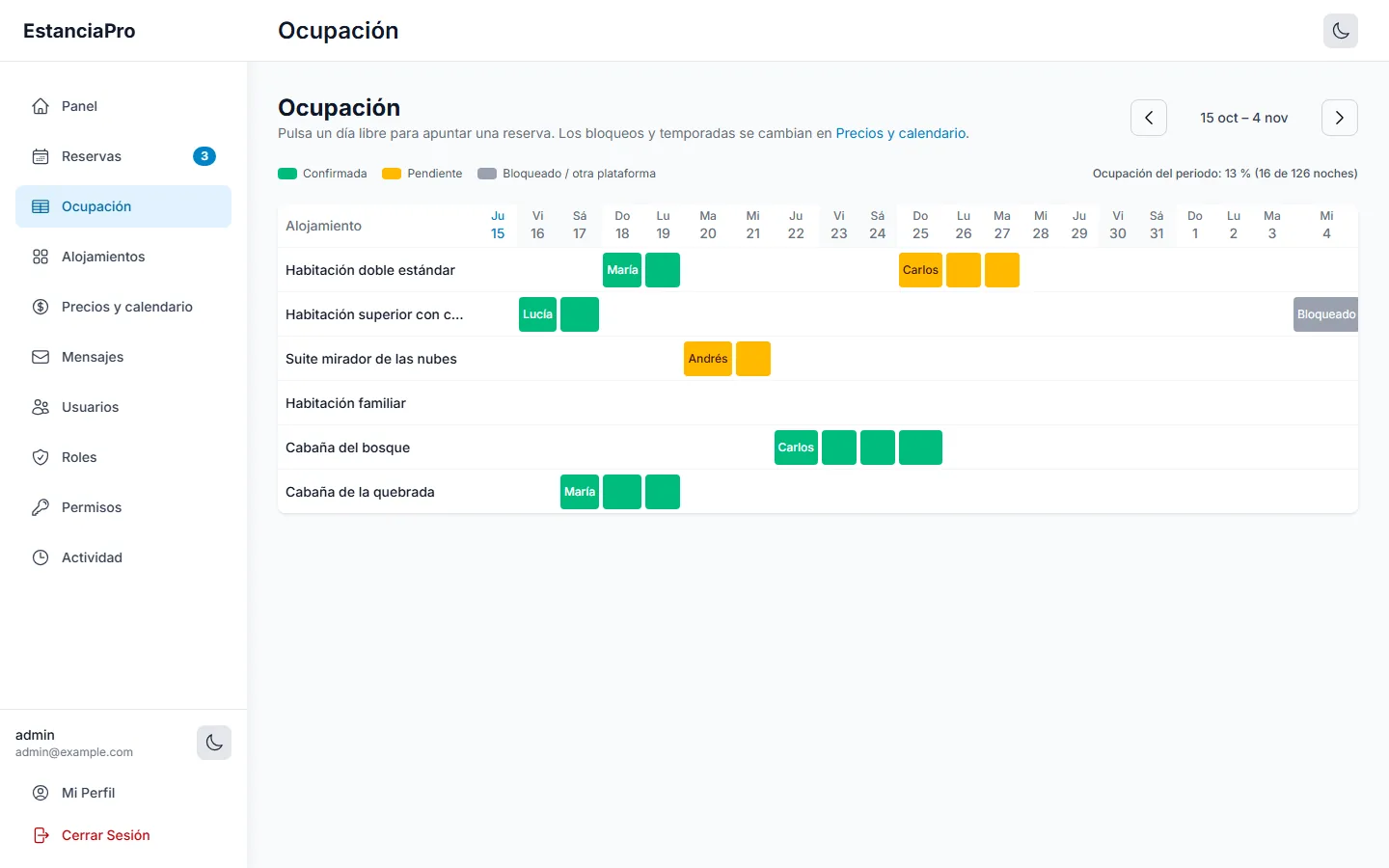The image size is (1389, 868).
Task: Click the EstanciaPro logo text
Action: point(79,31)
